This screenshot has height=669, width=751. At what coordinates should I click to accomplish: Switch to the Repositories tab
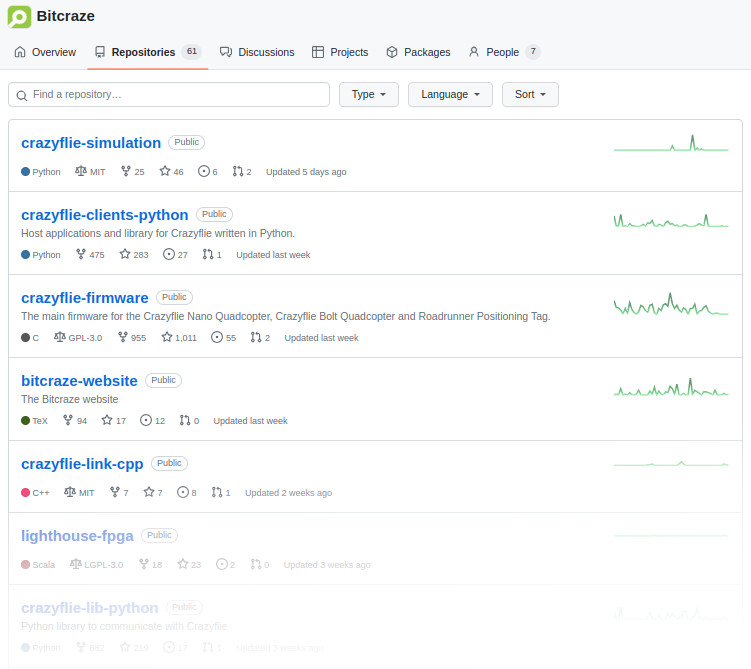(x=147, y=52)
